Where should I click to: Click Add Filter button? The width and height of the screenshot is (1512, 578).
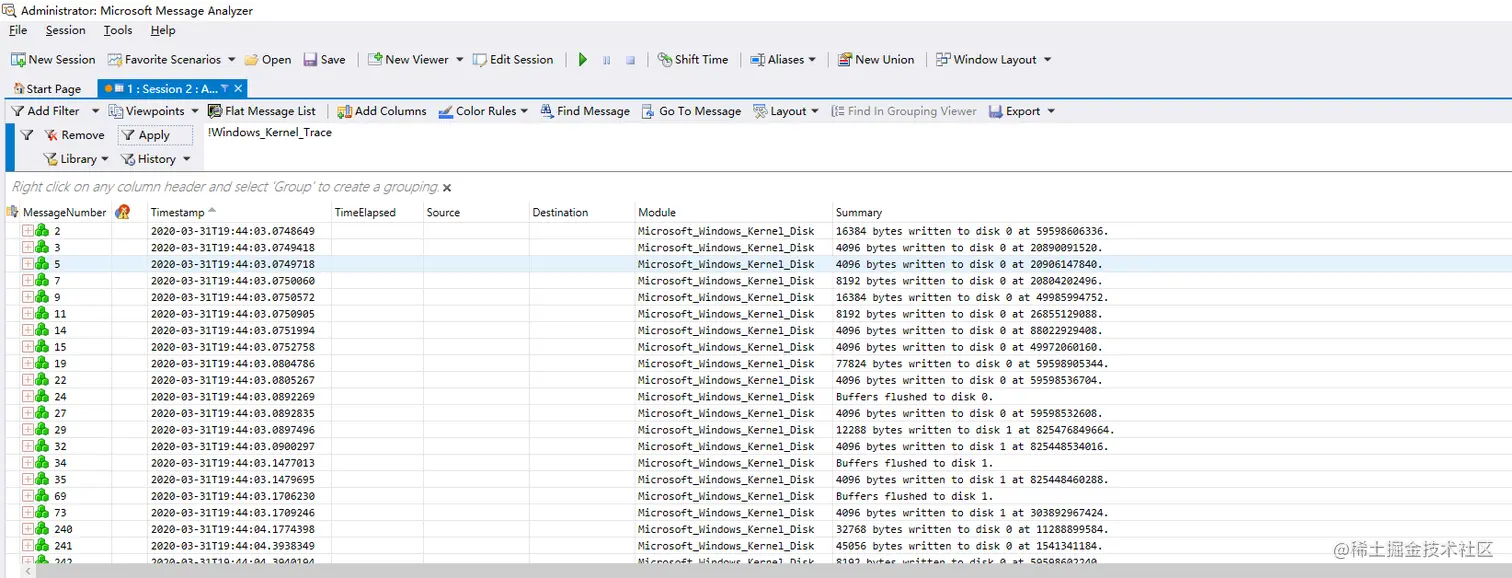[46, 111]
